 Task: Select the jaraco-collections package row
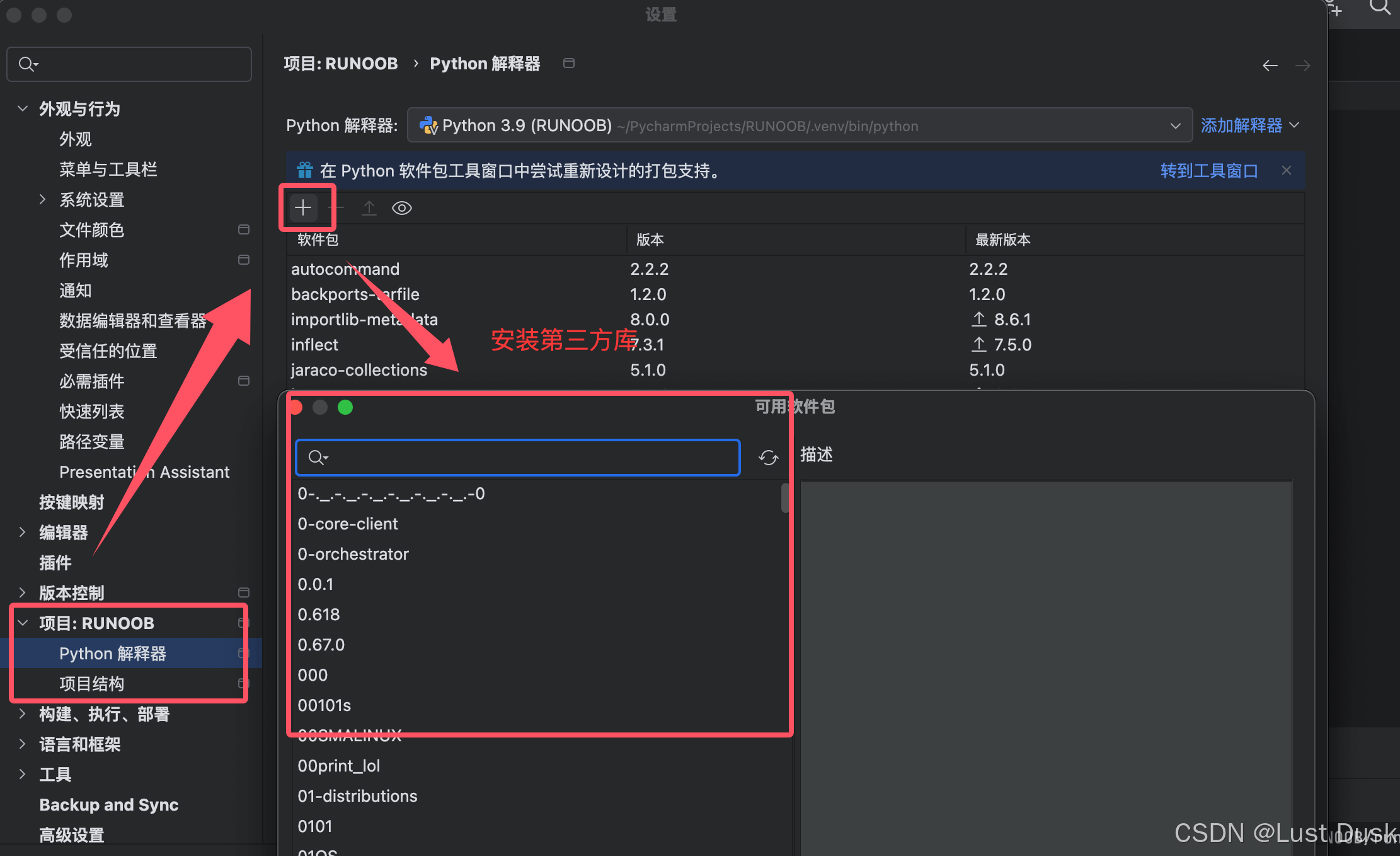point(795,370)
